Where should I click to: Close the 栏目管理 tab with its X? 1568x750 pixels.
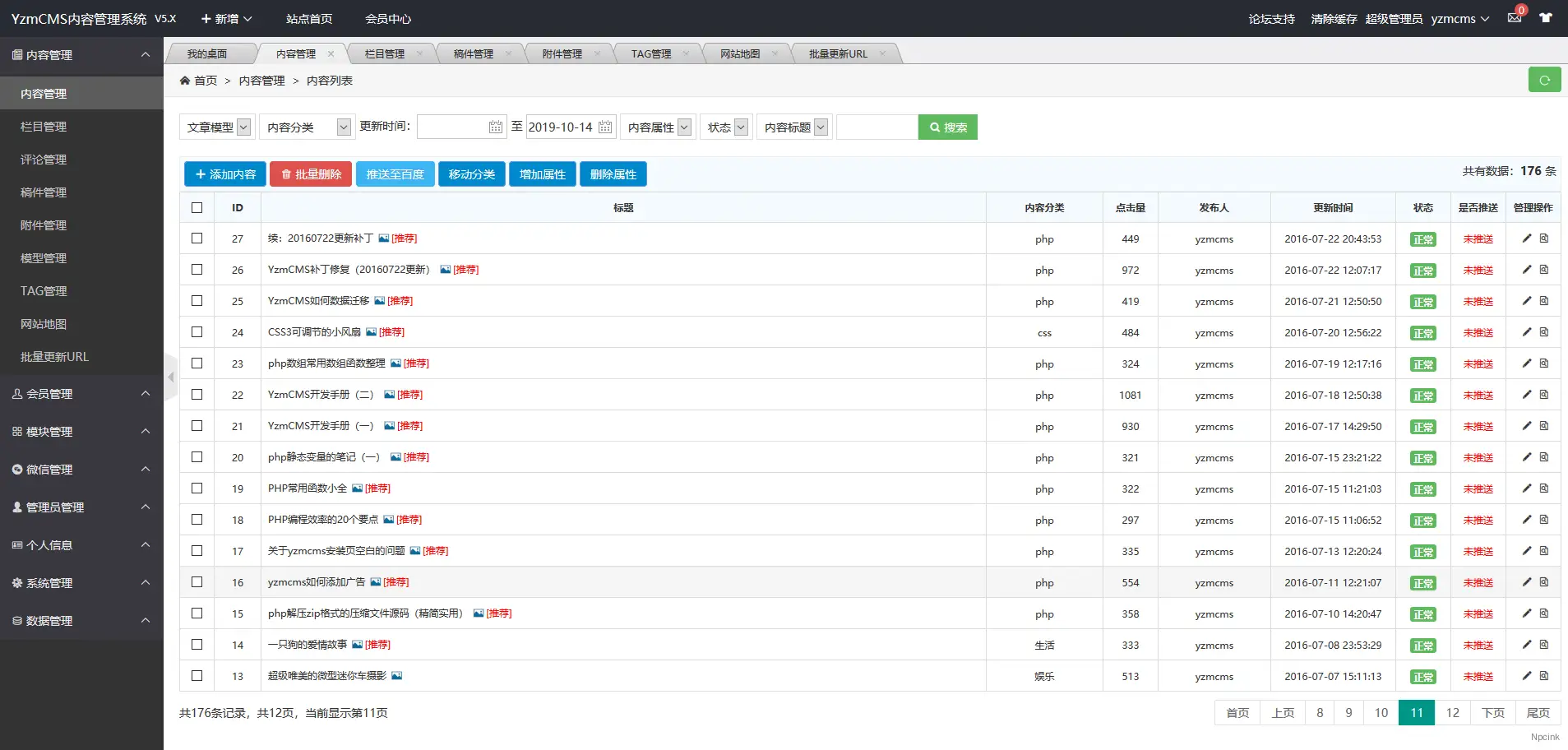click(419, 54)
